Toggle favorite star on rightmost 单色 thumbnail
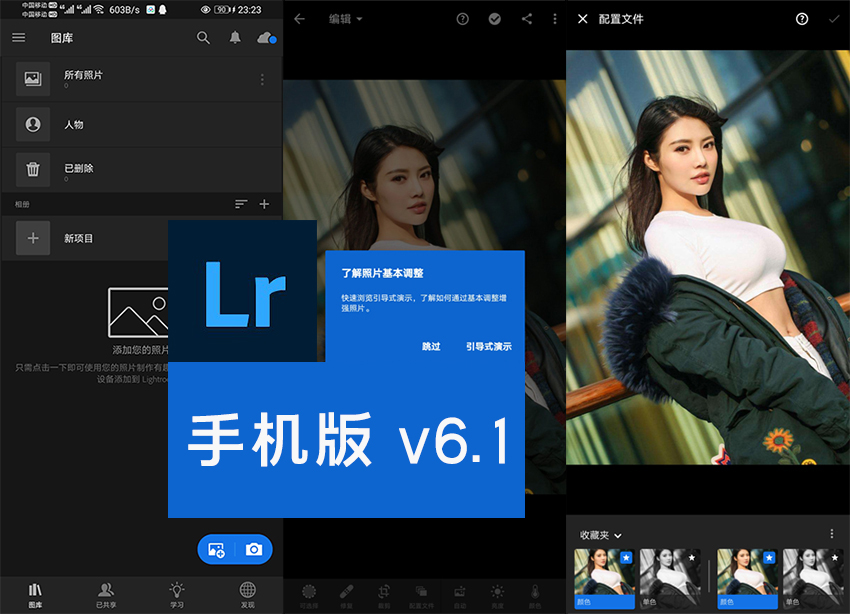 point(835,557)
